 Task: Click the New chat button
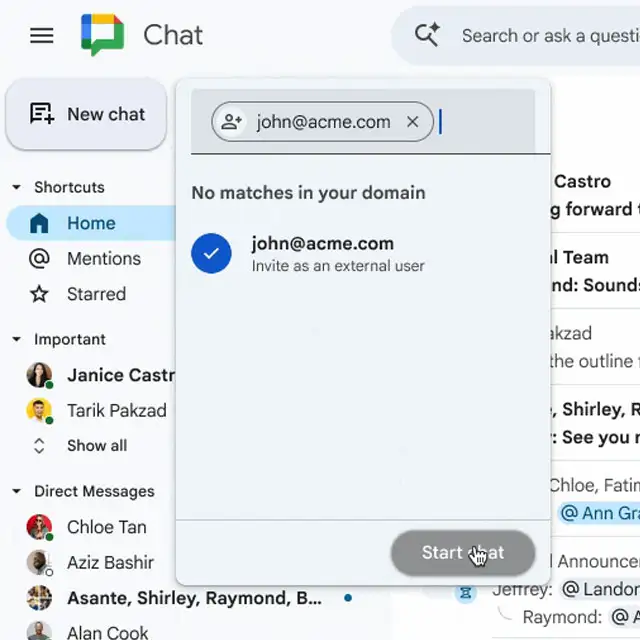tap(86, 114)
